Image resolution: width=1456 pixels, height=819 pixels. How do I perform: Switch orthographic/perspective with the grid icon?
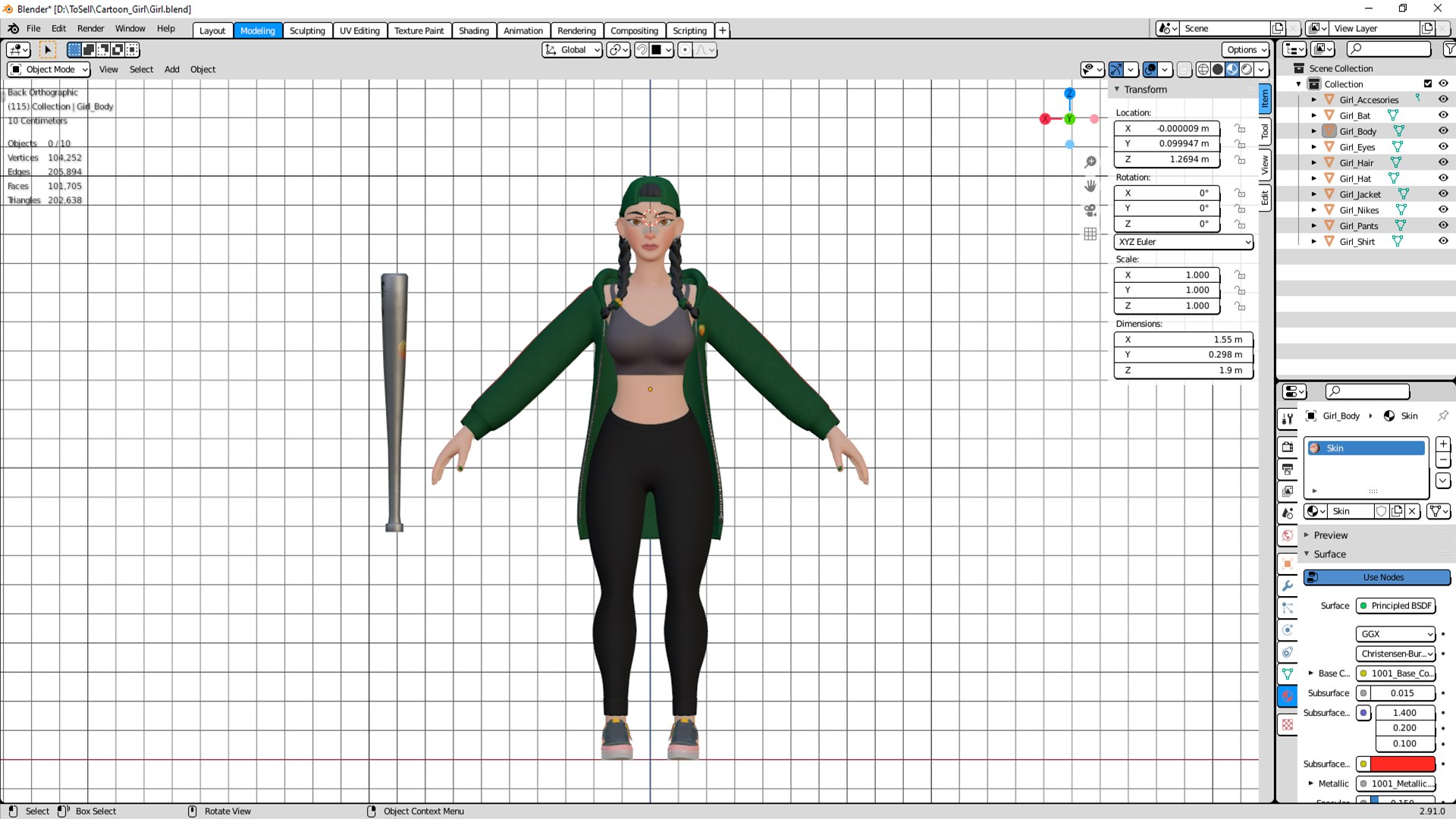click(1090, 234)
